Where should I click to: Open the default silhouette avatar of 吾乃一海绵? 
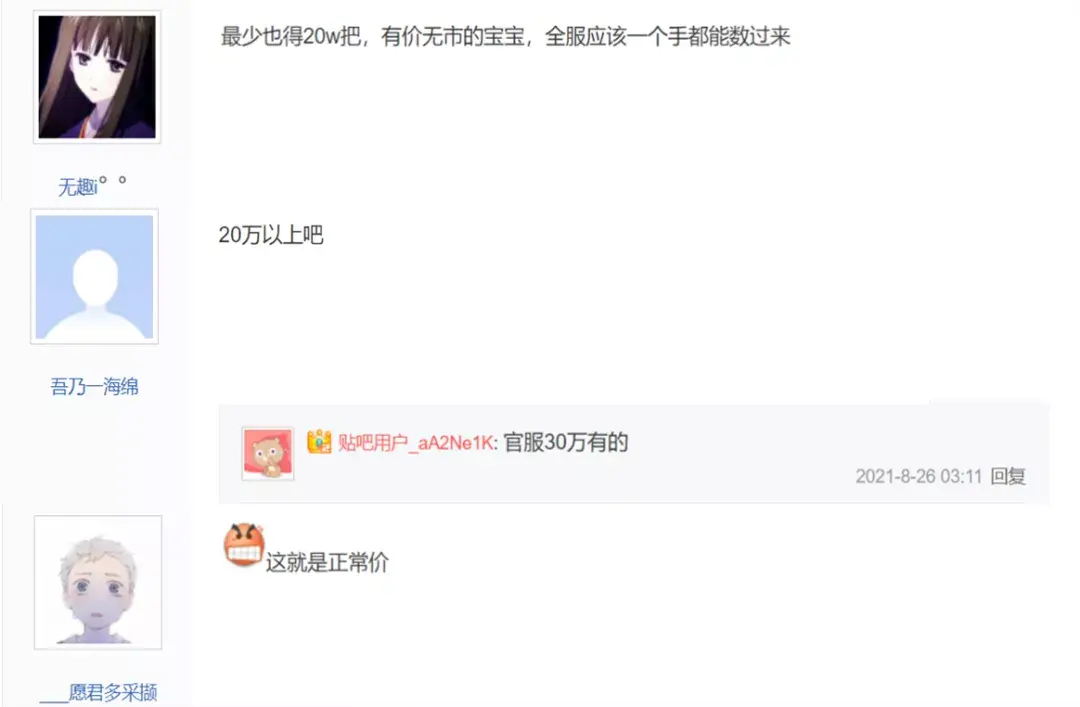(x=94, y=277)
